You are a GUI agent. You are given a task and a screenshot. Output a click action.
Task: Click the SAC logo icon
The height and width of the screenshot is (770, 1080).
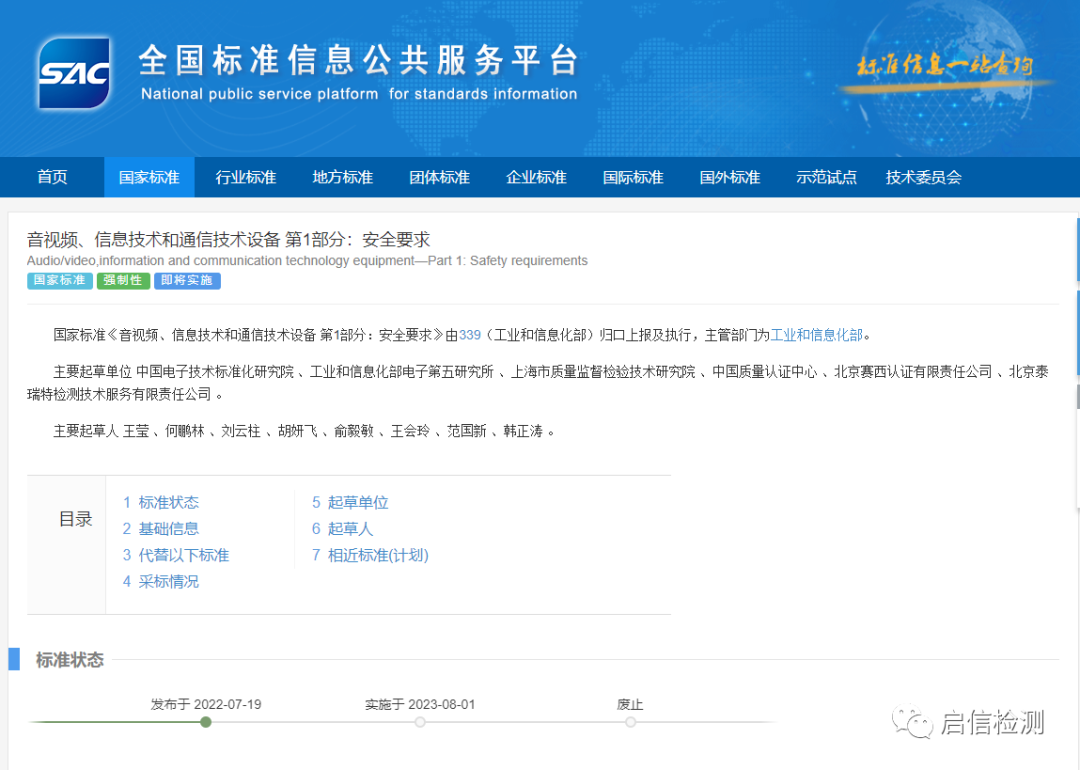(x=74, y=73)
